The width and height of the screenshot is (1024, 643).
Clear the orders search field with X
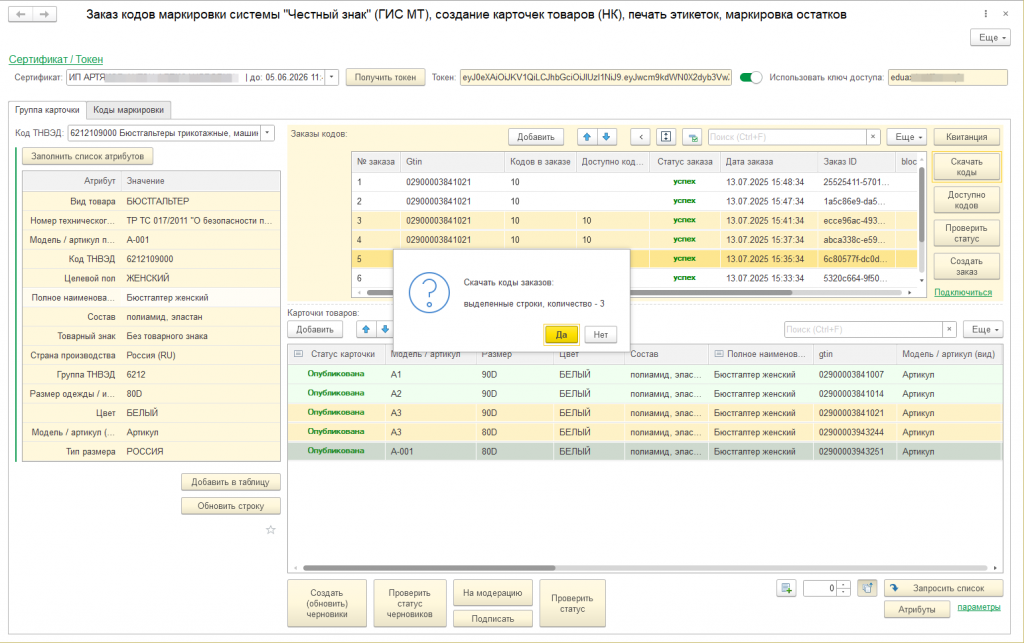873,137
